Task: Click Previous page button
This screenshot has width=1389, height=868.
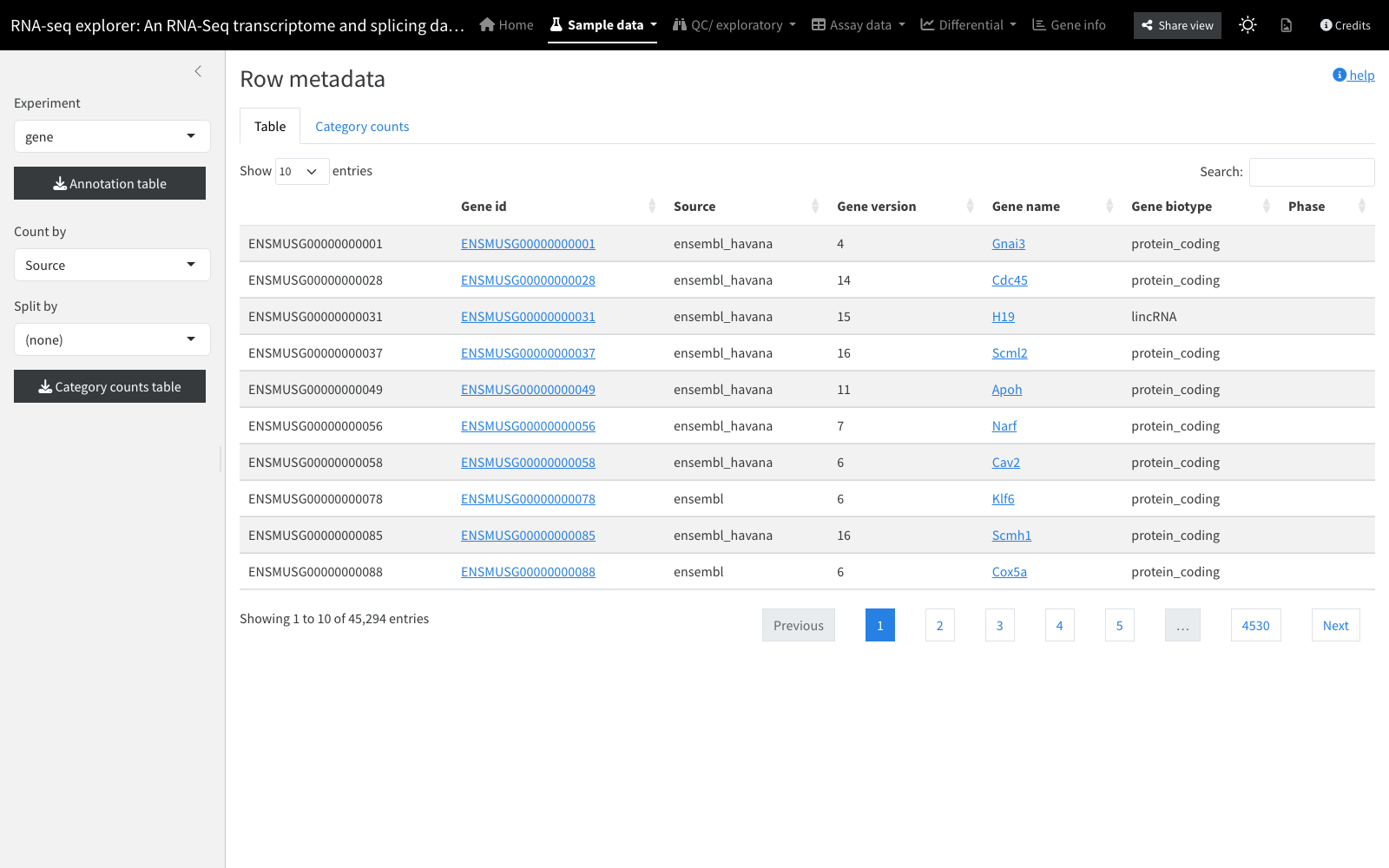Action: click(799, 625)
